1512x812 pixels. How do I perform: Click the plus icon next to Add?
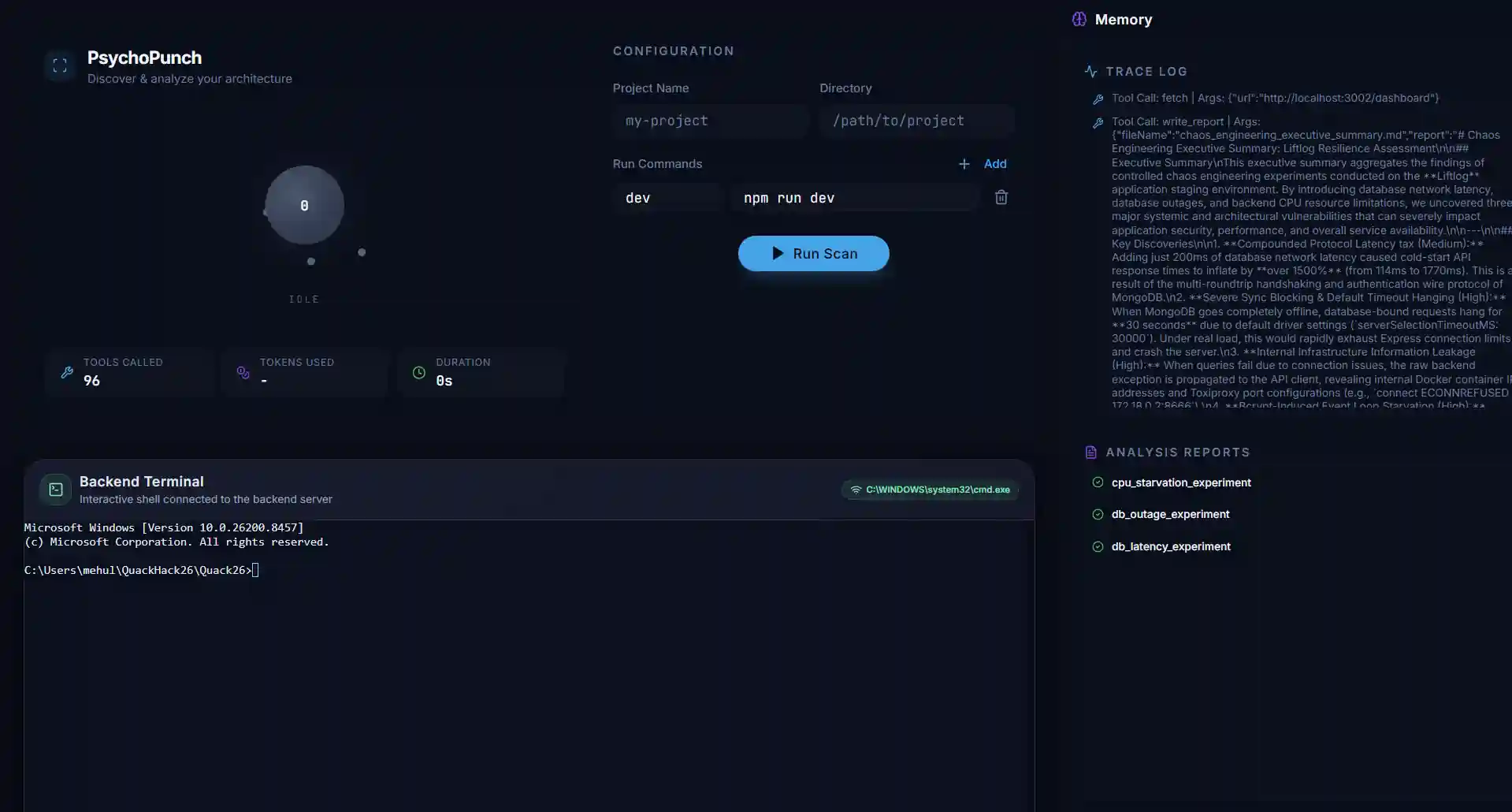click(x=964, y=164)
